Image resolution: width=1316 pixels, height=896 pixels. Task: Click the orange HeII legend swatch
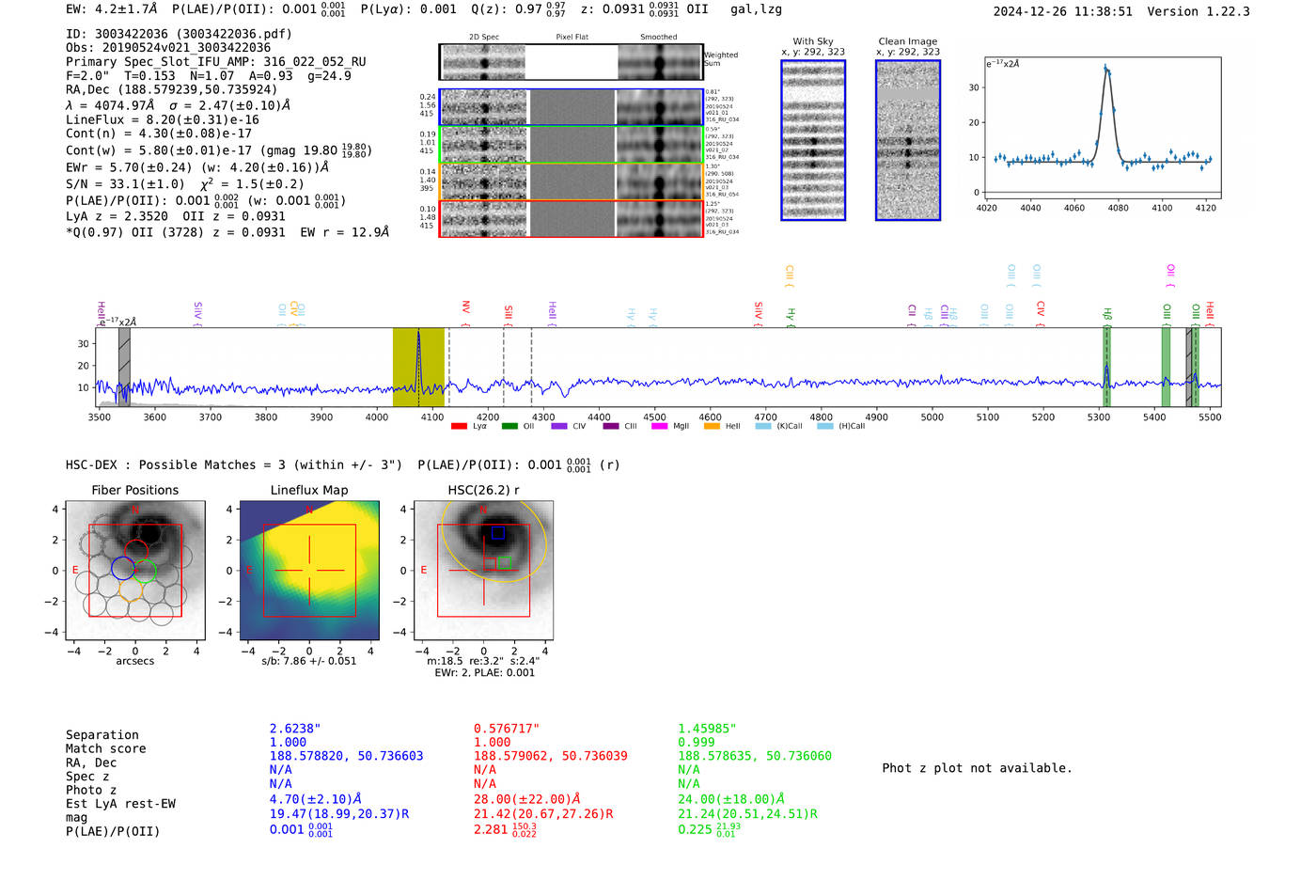tap(712, 426)
